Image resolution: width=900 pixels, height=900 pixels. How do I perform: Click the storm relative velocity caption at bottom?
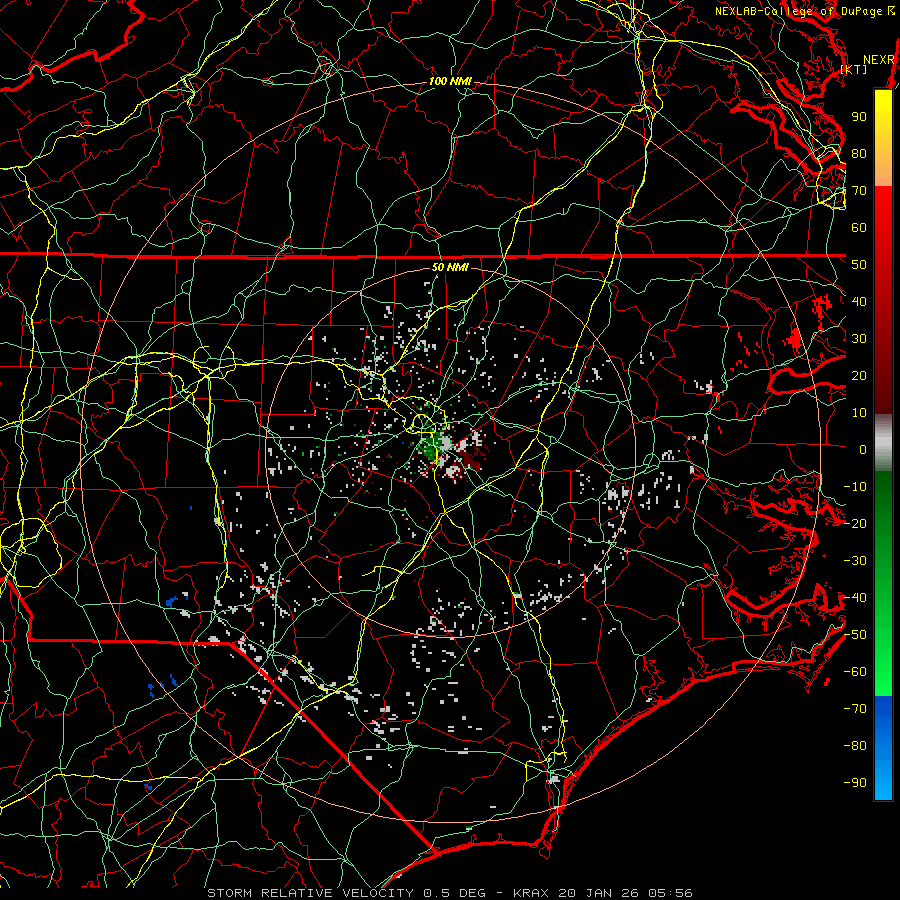tap(450, 893)
